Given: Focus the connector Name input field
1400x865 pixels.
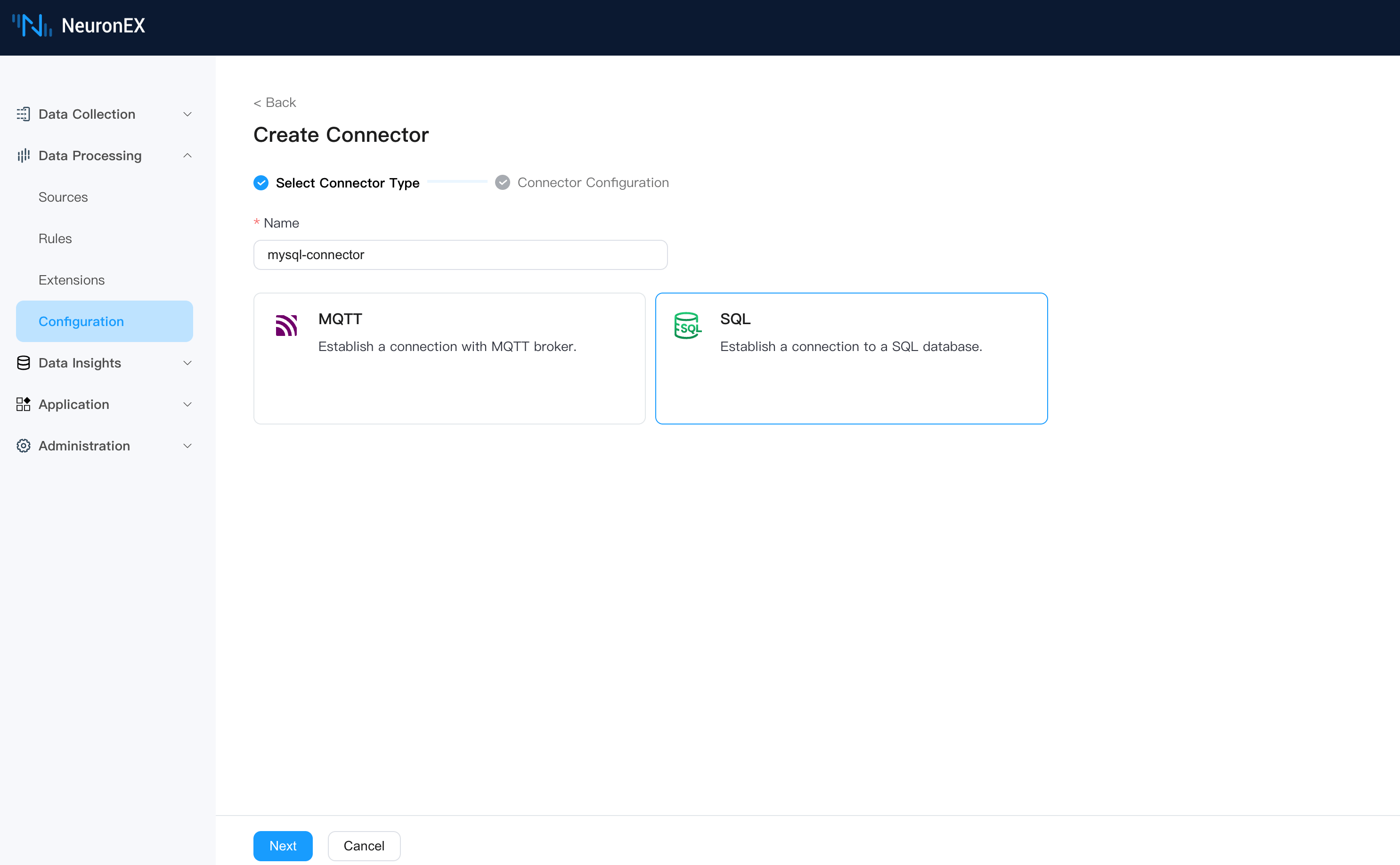Looking at the screenshot, I should coord(460,254).
